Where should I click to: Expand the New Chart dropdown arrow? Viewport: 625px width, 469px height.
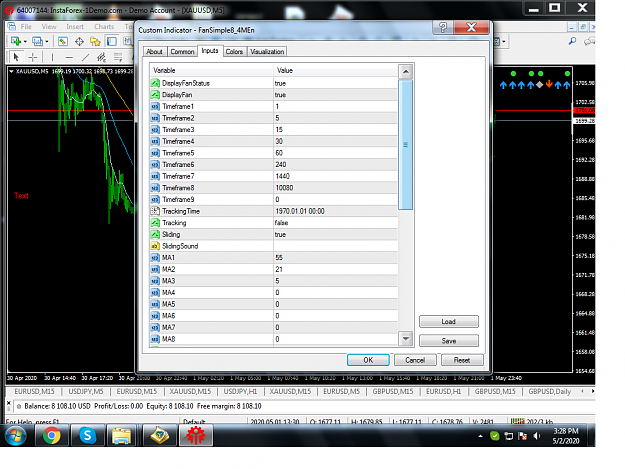pos(25,41)
